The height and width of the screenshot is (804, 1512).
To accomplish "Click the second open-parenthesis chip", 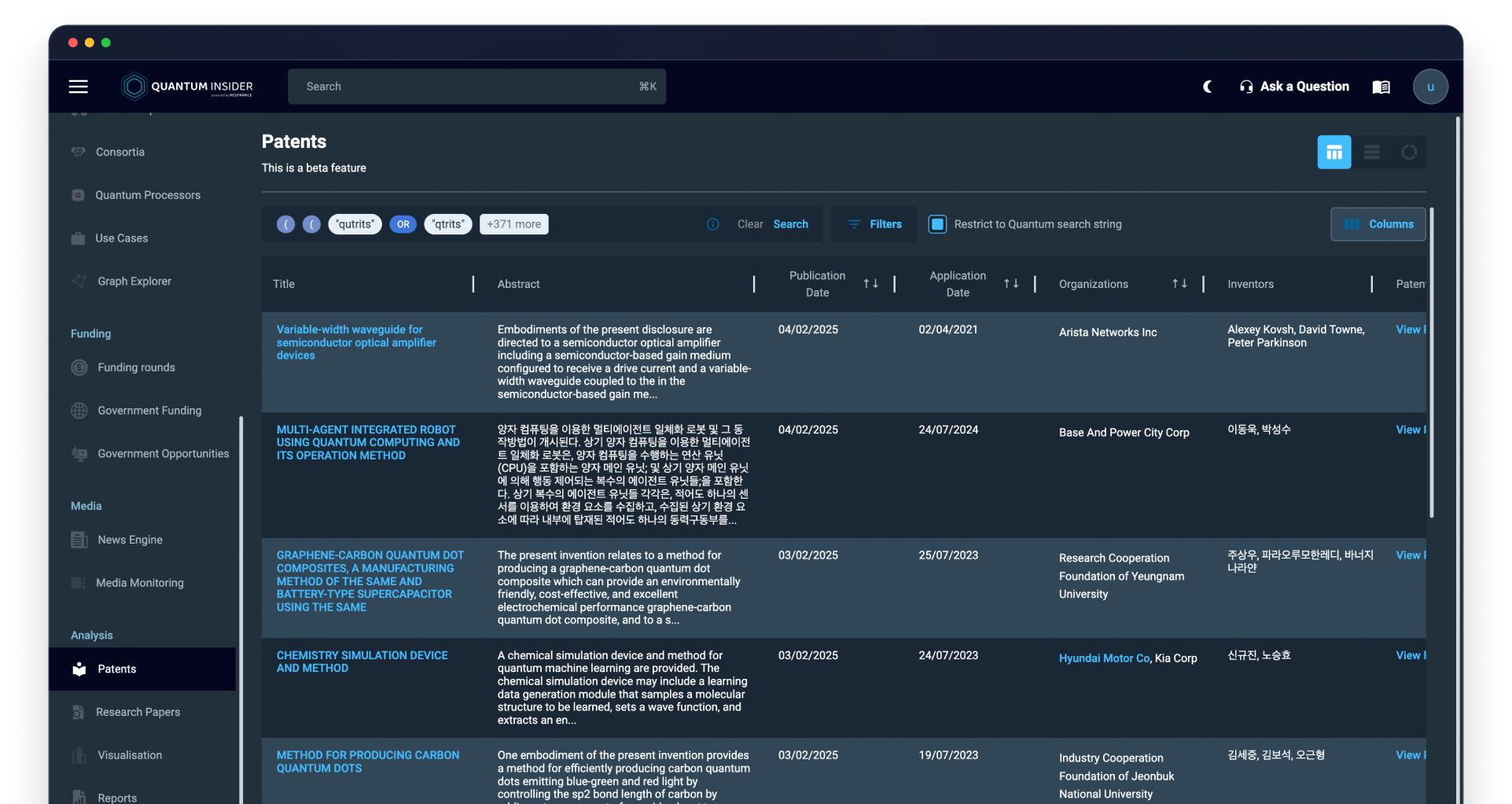I will tap(312, 224).
